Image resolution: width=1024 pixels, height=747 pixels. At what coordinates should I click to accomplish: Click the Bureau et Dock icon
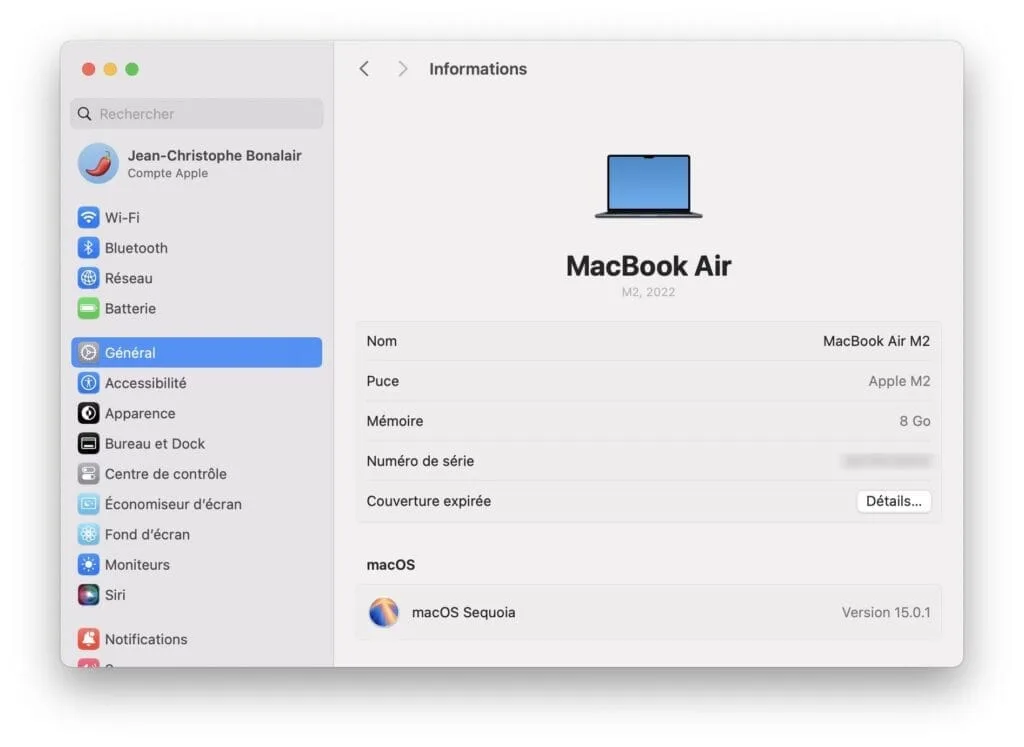pyautogui.click(x=88, y=443)
